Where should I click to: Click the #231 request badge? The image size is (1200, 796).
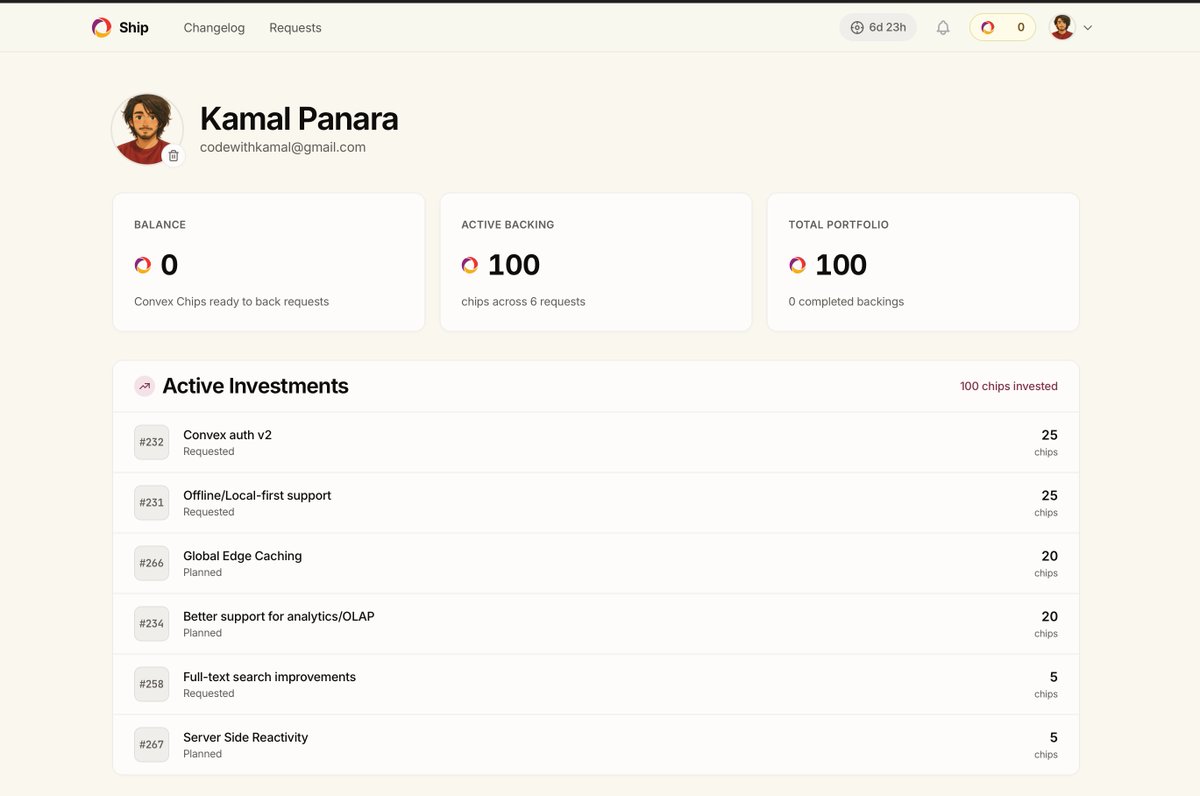coord(152,503)
